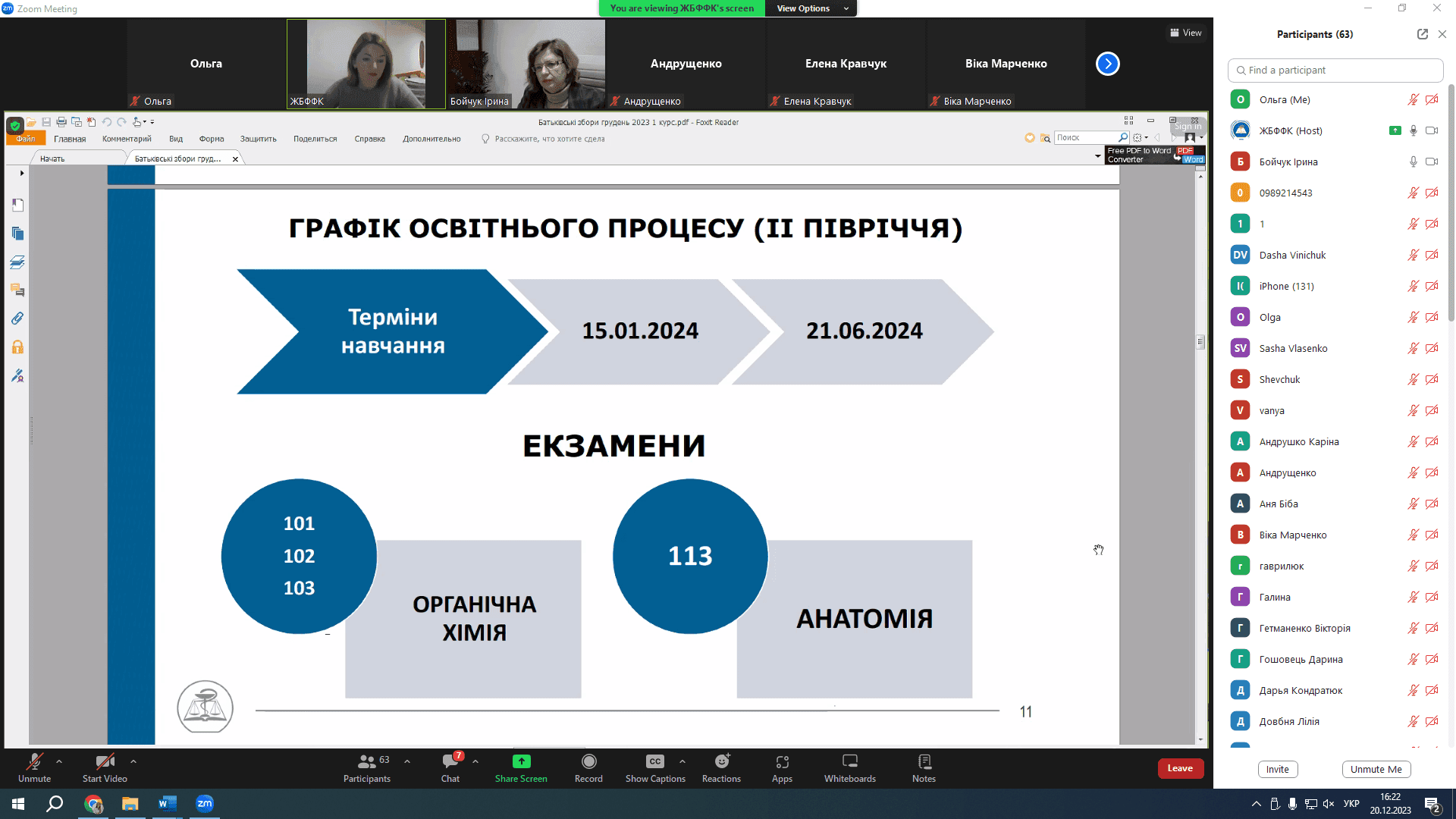Open Whiteboards in Zoom toolbar
Screen dimensions: 1456x819
click(x=850, y=768)
